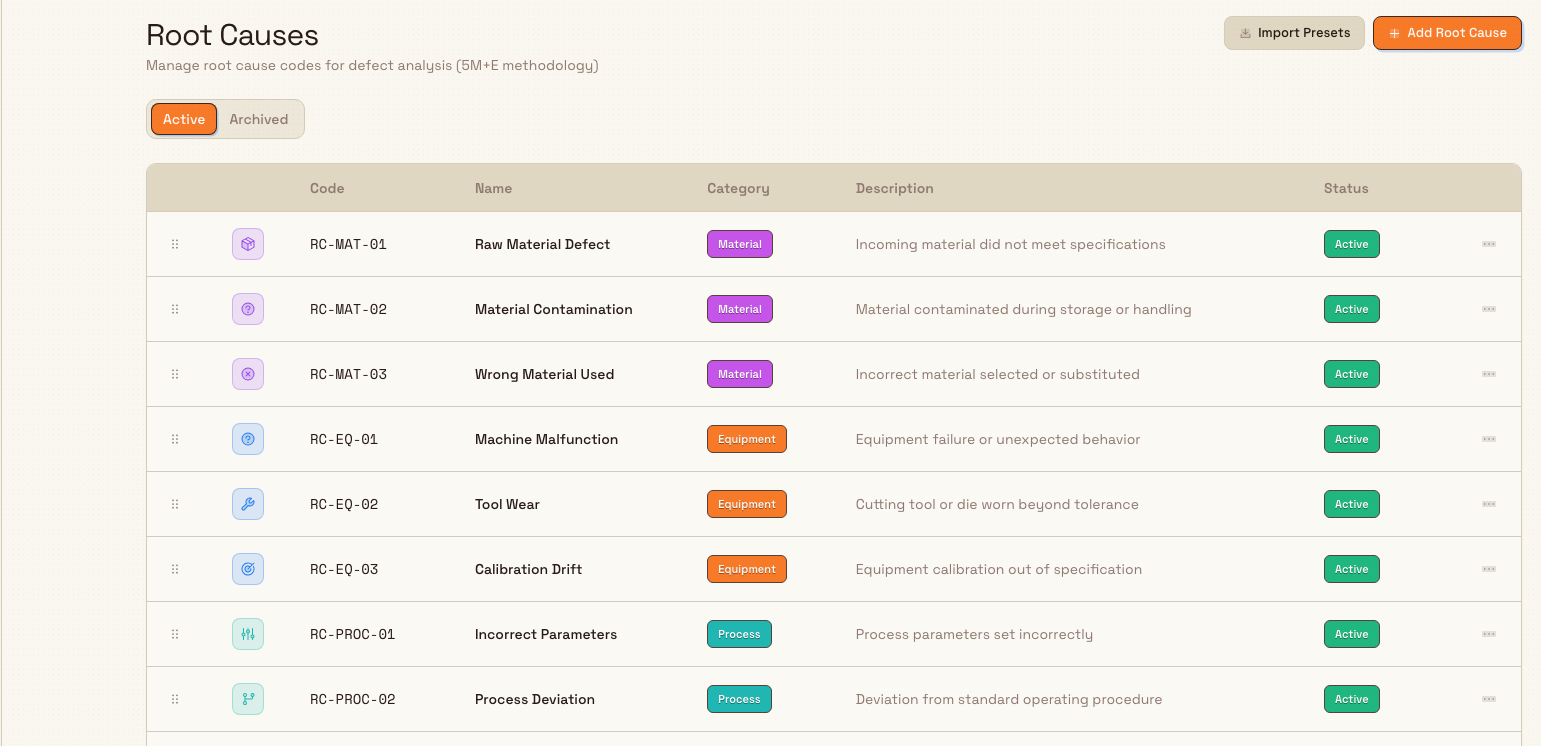This screenshot has width=1541, height=746.
Task: Click the sliders icon for Incorrect Parameters
Action: pyautogui.click(x=248, y=634)
